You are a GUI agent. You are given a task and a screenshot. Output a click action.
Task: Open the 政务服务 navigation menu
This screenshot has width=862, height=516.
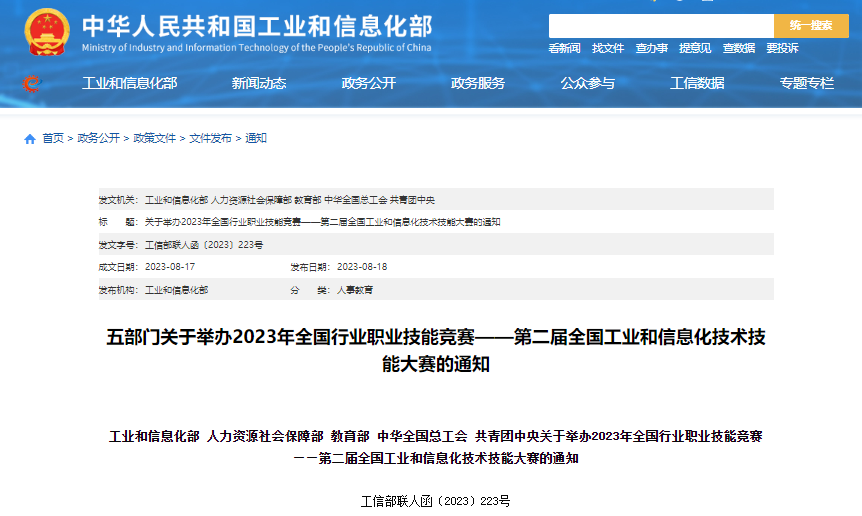(x=478, y=84)
